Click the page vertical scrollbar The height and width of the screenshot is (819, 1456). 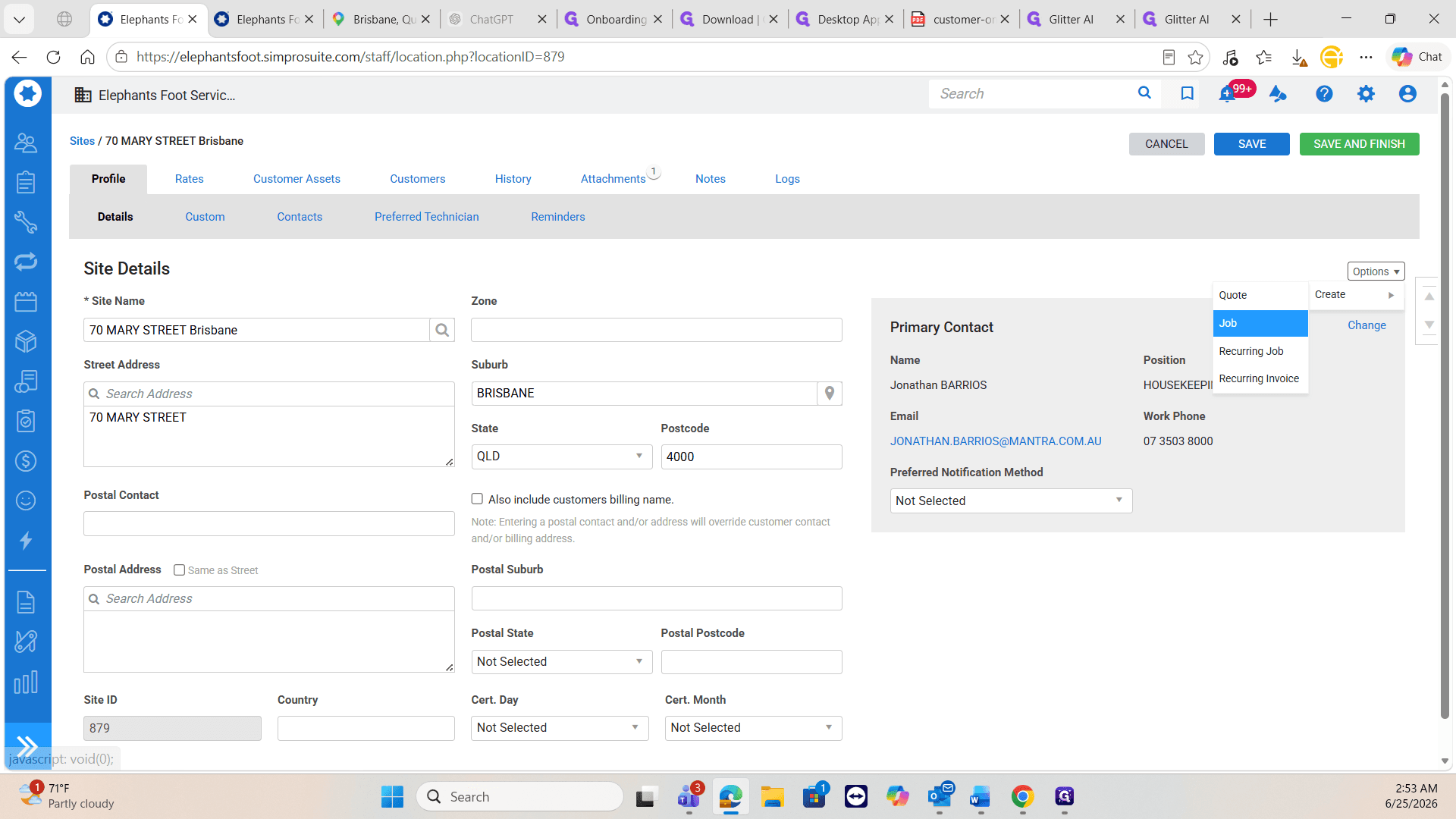(x=1445, y=406)
